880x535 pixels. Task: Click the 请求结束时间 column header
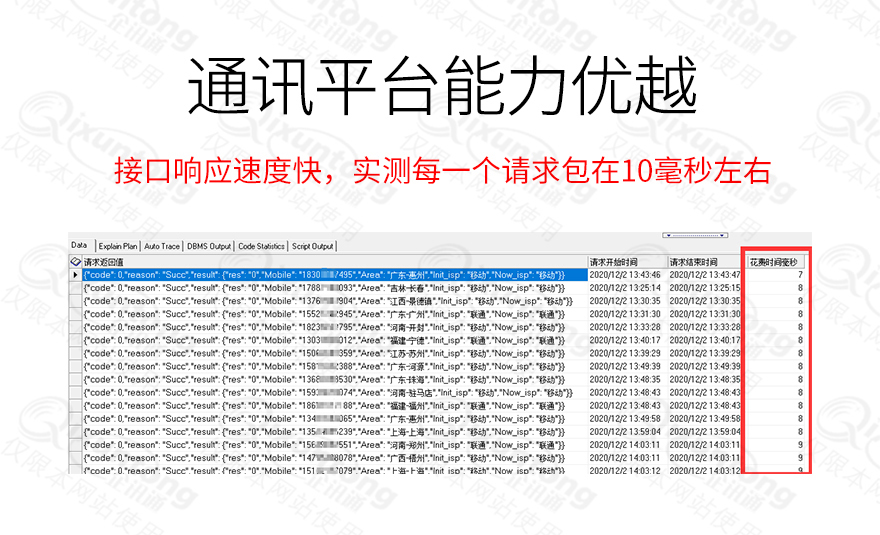[x=706, y=261]
